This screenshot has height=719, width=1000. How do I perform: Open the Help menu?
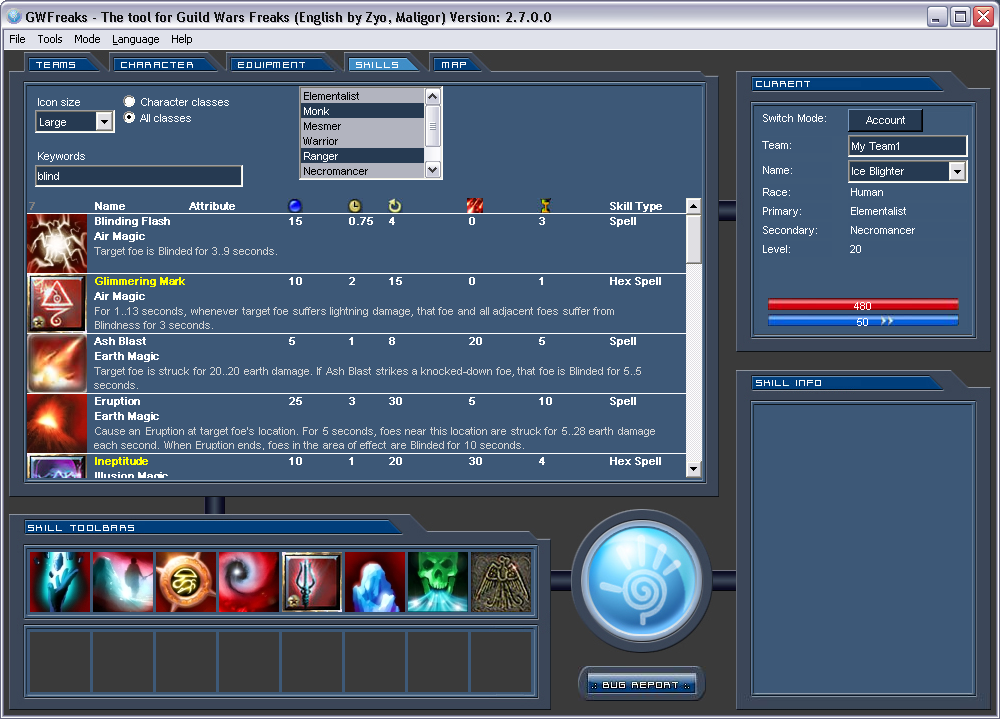click(x=181, y=39)
